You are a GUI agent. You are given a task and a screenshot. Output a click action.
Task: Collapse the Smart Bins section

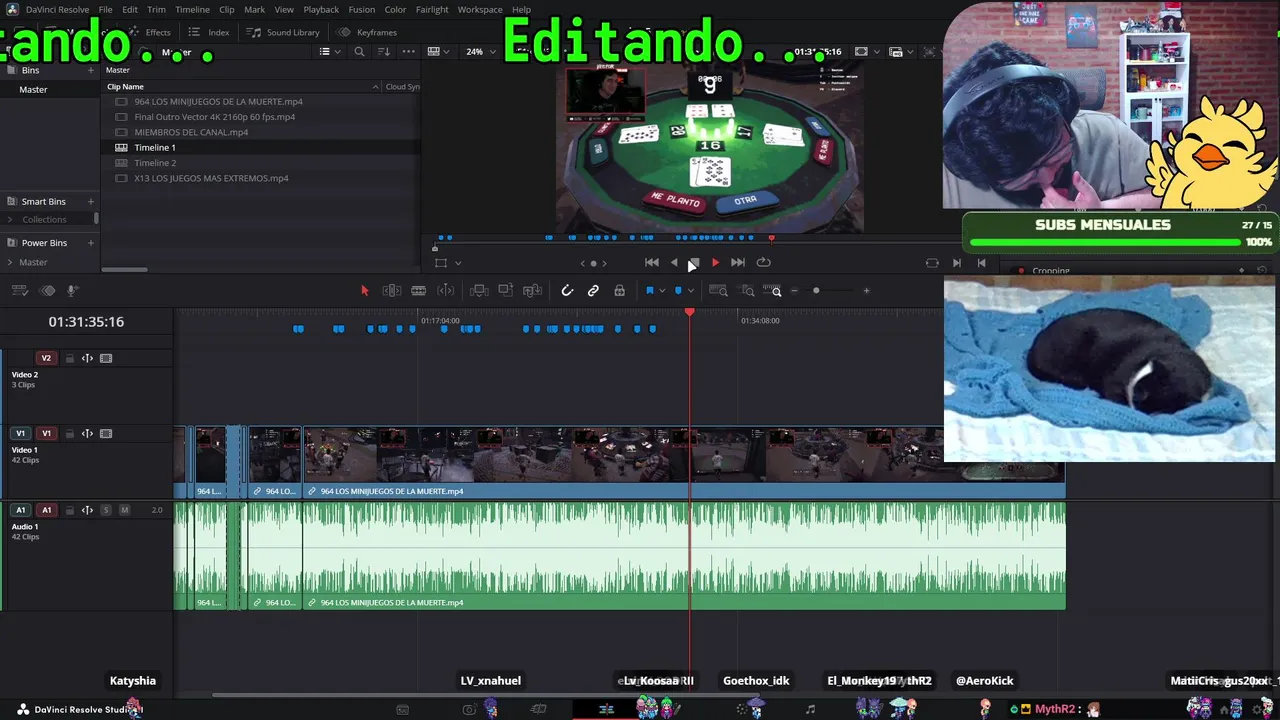pyautogui.click(x=11, y=201)
